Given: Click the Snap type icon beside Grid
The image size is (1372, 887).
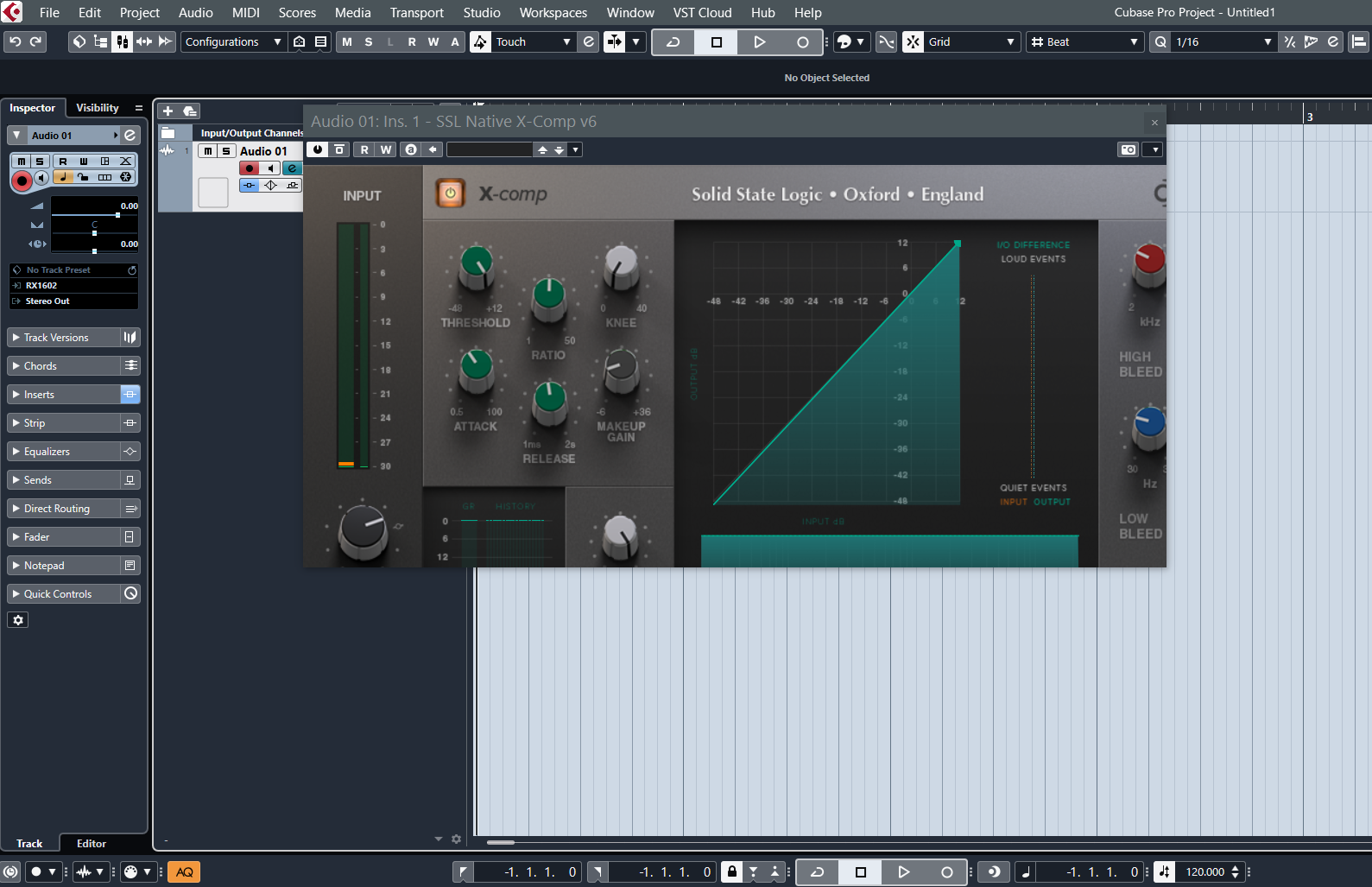Looking at the screenshot, I should [x=914, y=41].
